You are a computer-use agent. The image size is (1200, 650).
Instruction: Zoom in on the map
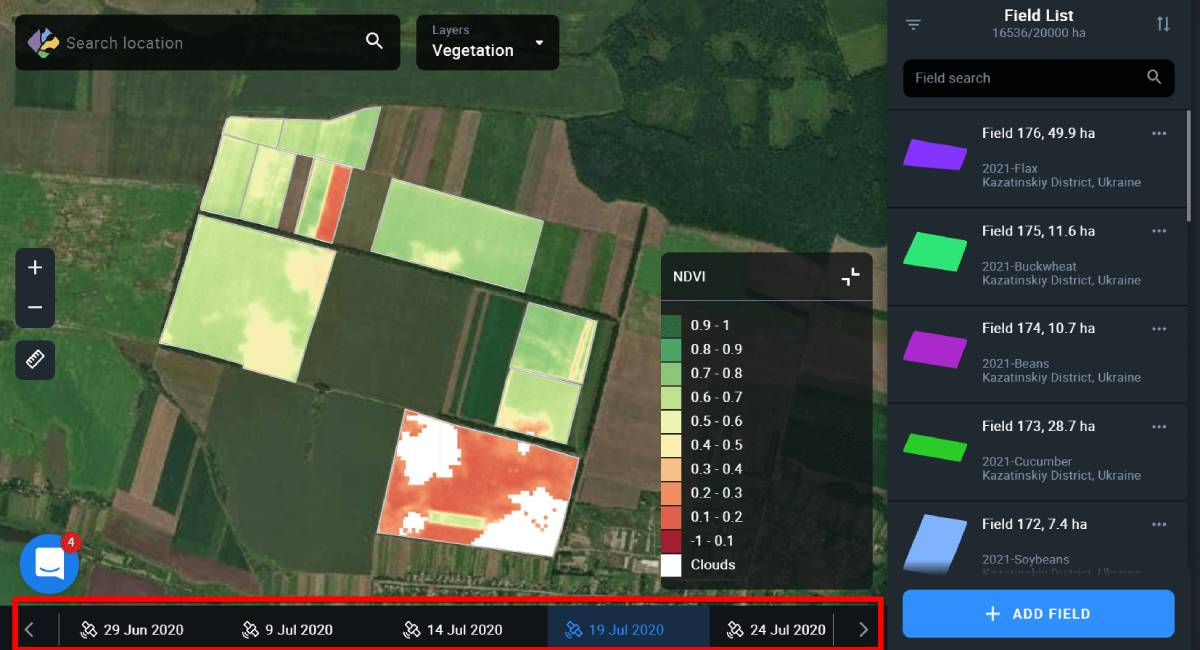coord(35,268)
